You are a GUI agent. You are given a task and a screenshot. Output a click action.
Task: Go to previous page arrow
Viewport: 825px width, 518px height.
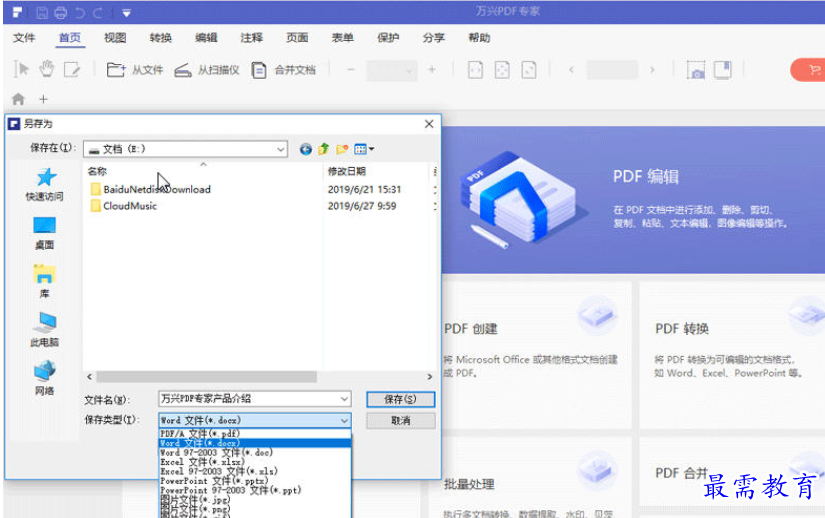pyautogui.click(x=571, y=69)
